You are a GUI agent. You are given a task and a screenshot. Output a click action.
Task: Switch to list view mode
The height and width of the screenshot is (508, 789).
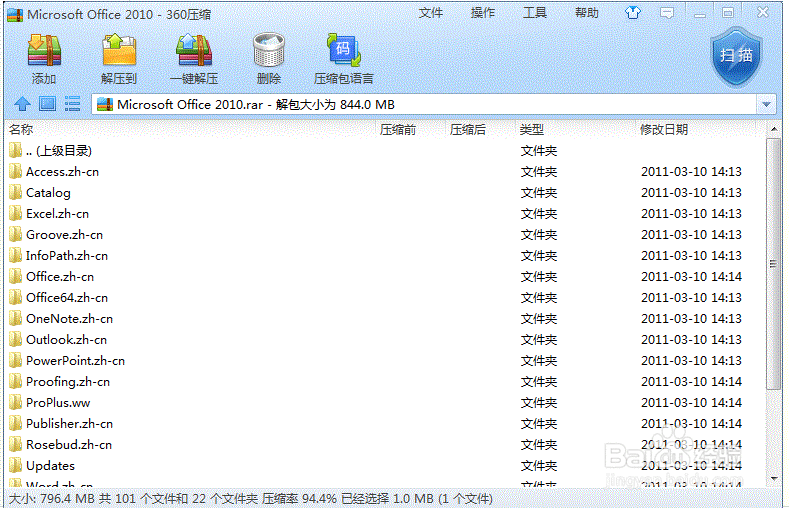(x=72, y=104)
